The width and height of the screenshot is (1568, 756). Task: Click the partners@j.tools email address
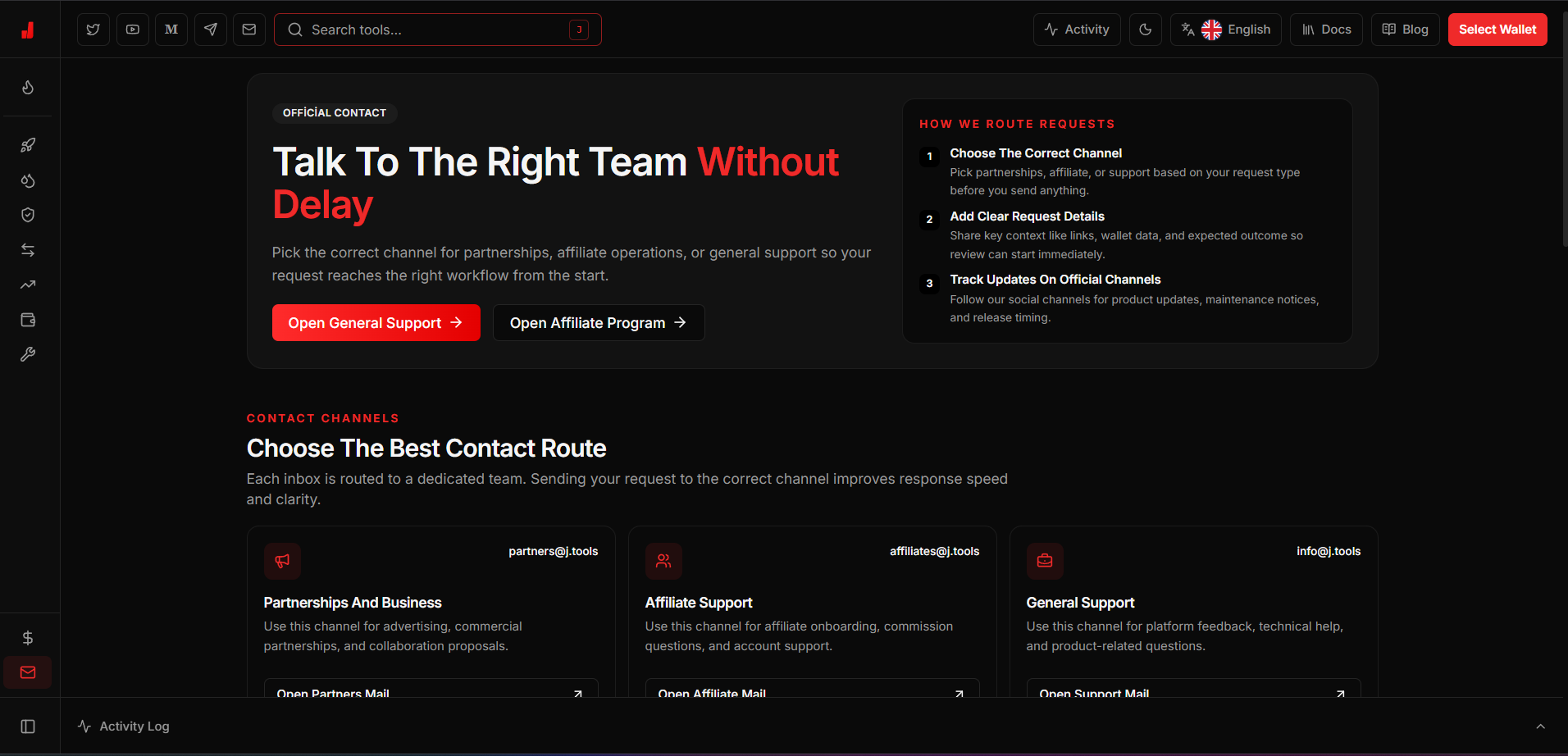(554, 551)
